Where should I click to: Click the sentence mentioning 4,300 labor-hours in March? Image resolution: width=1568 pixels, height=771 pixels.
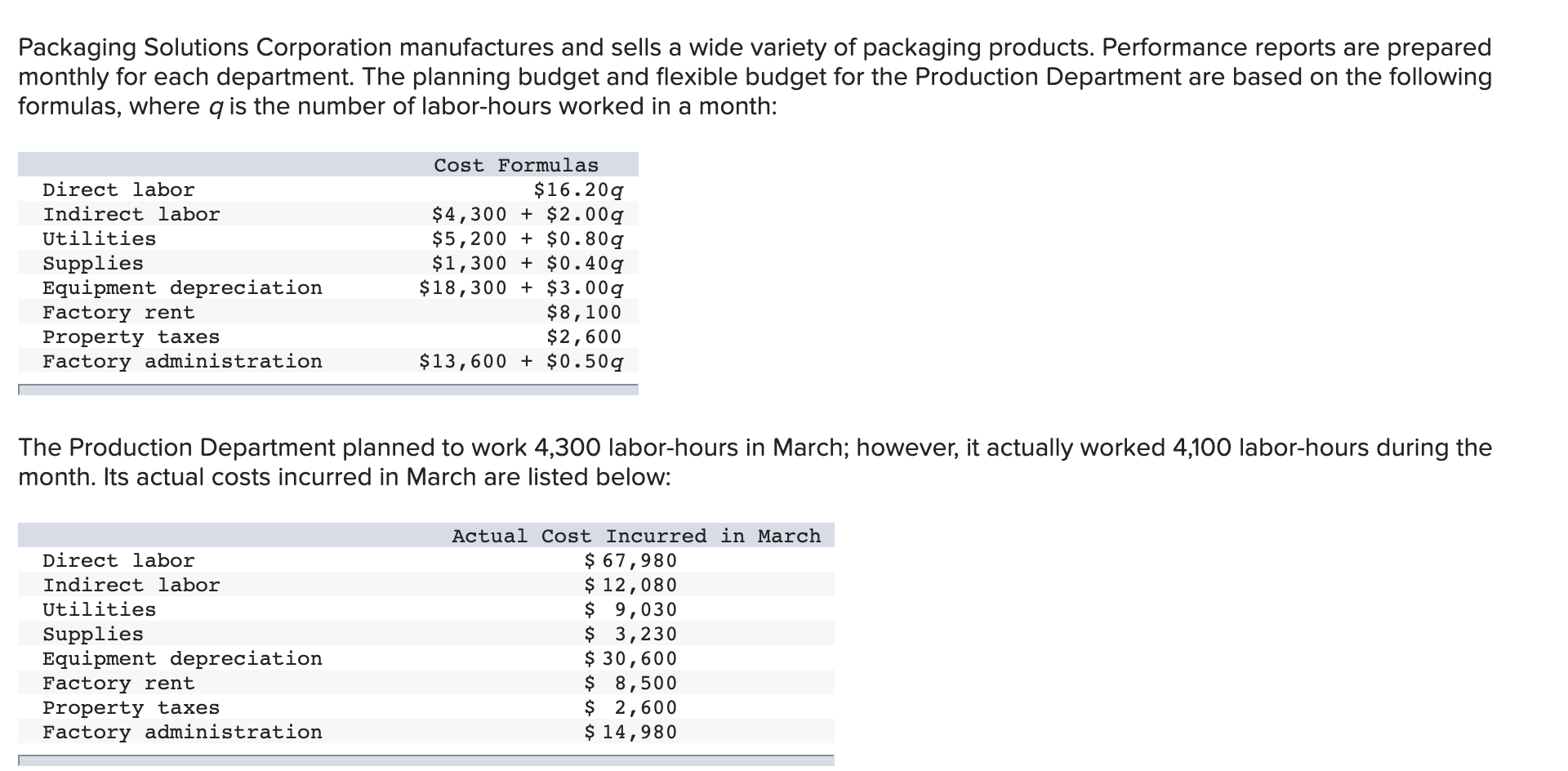tap(755, 462)
